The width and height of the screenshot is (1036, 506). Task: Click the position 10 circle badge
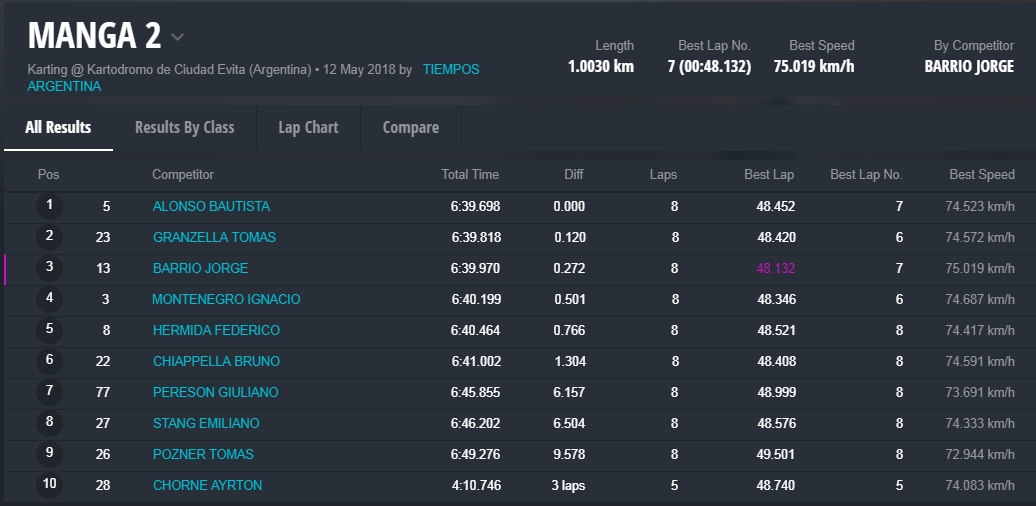tap(49, 485)
